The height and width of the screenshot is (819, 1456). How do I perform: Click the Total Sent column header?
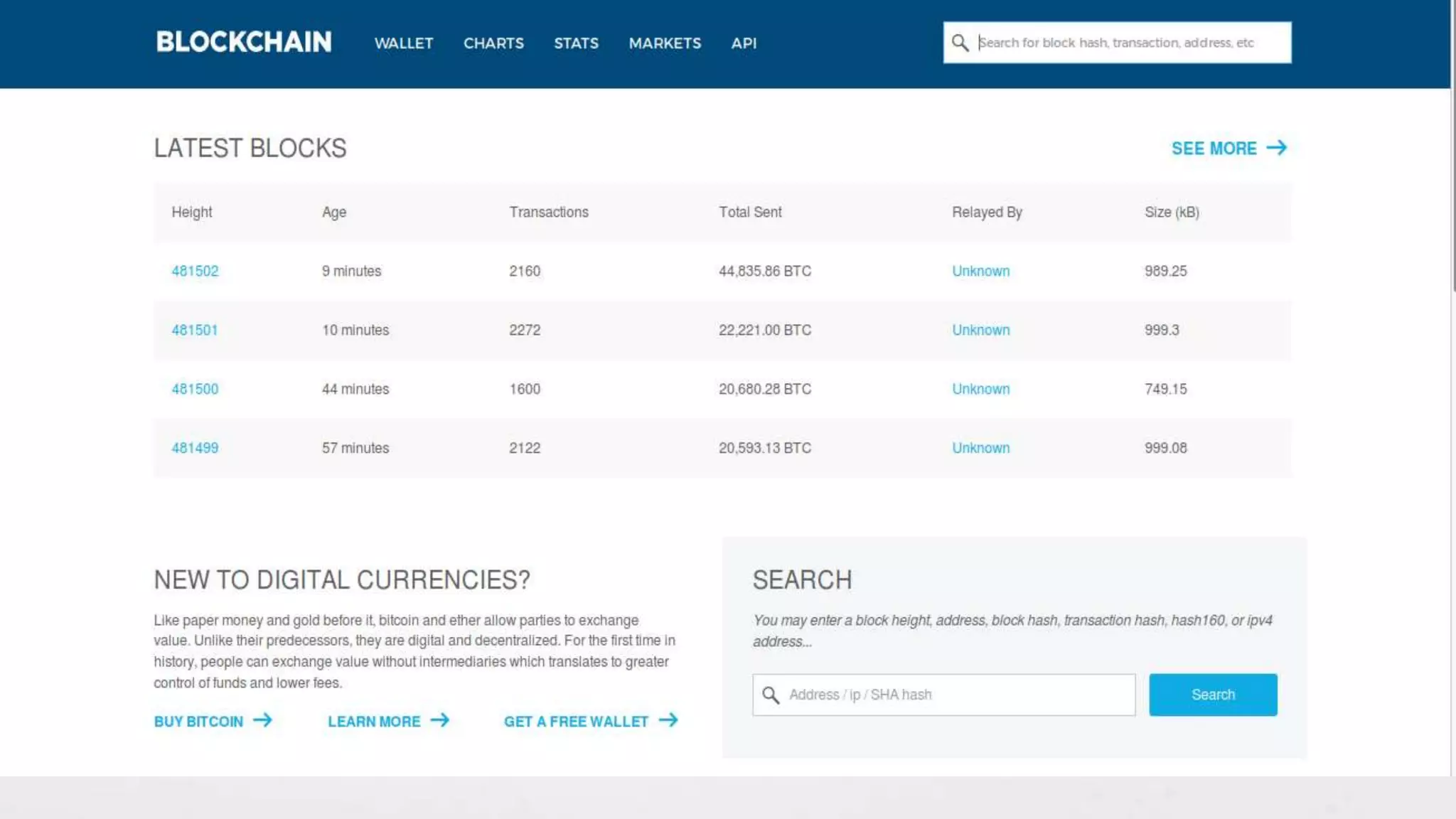click(750, 212)
